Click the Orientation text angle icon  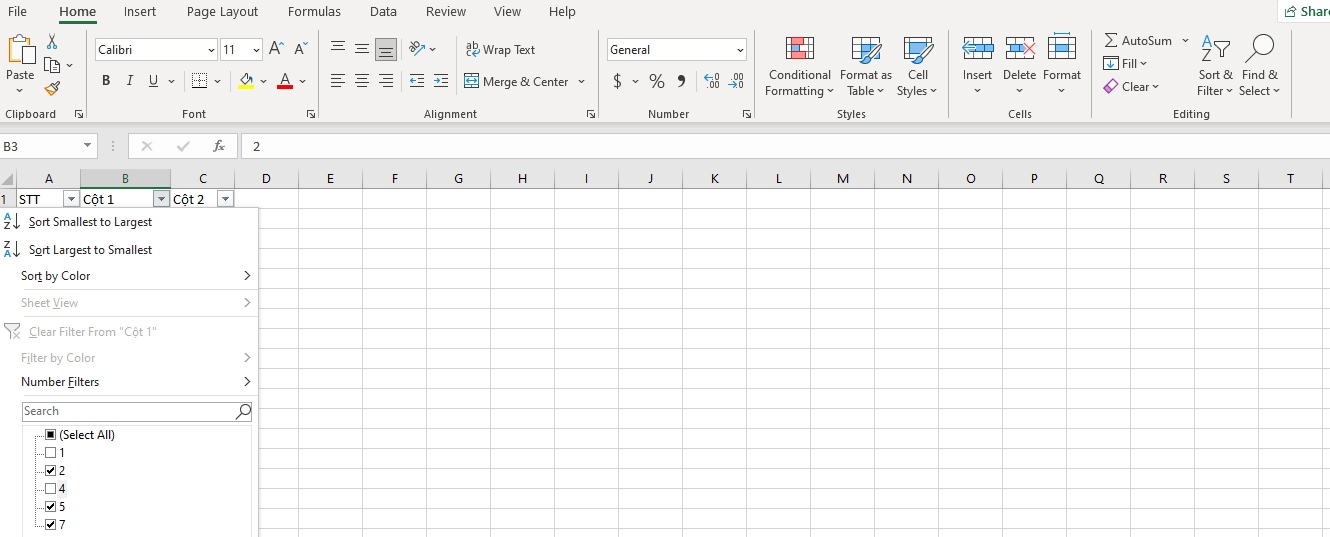point(417,49)
